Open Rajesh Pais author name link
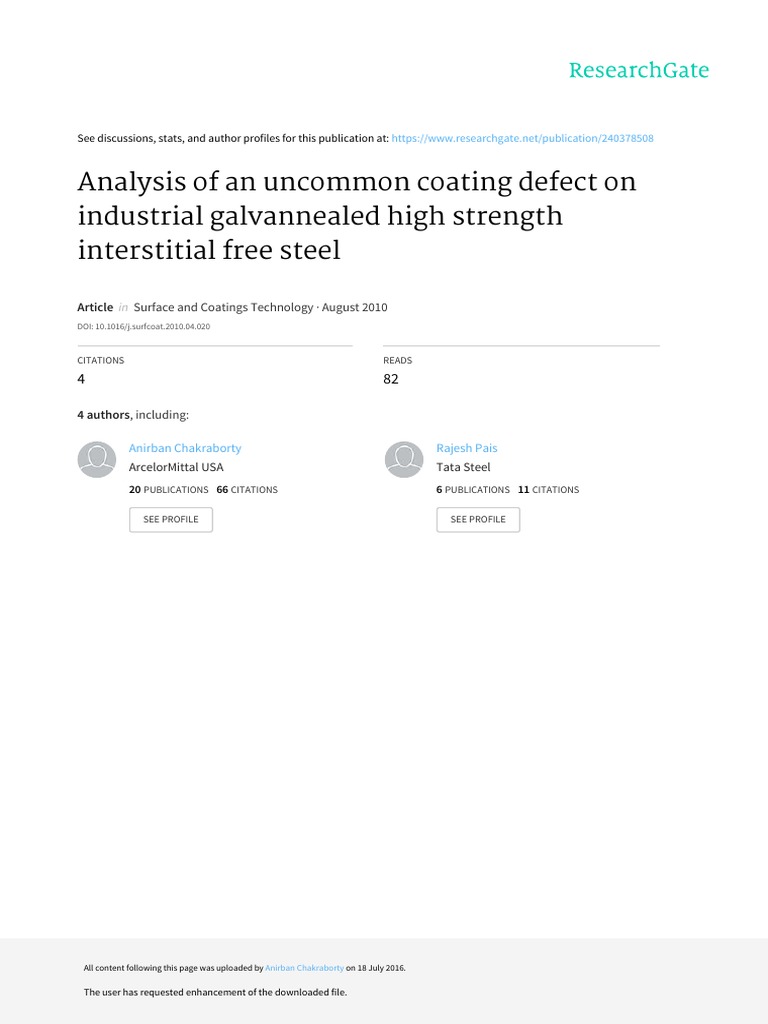The width and height of the screenshot is (768, 1024). coord(467,448)
